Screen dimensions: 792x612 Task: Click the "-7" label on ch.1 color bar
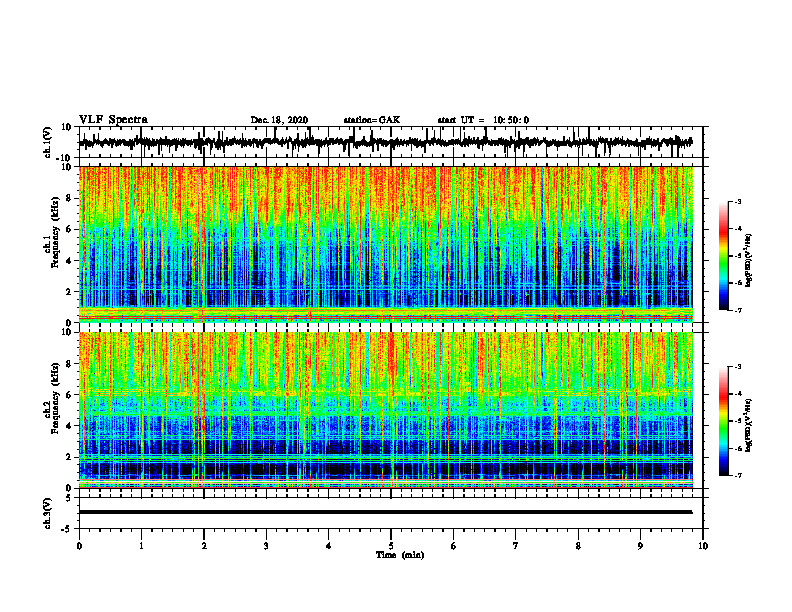738,310
